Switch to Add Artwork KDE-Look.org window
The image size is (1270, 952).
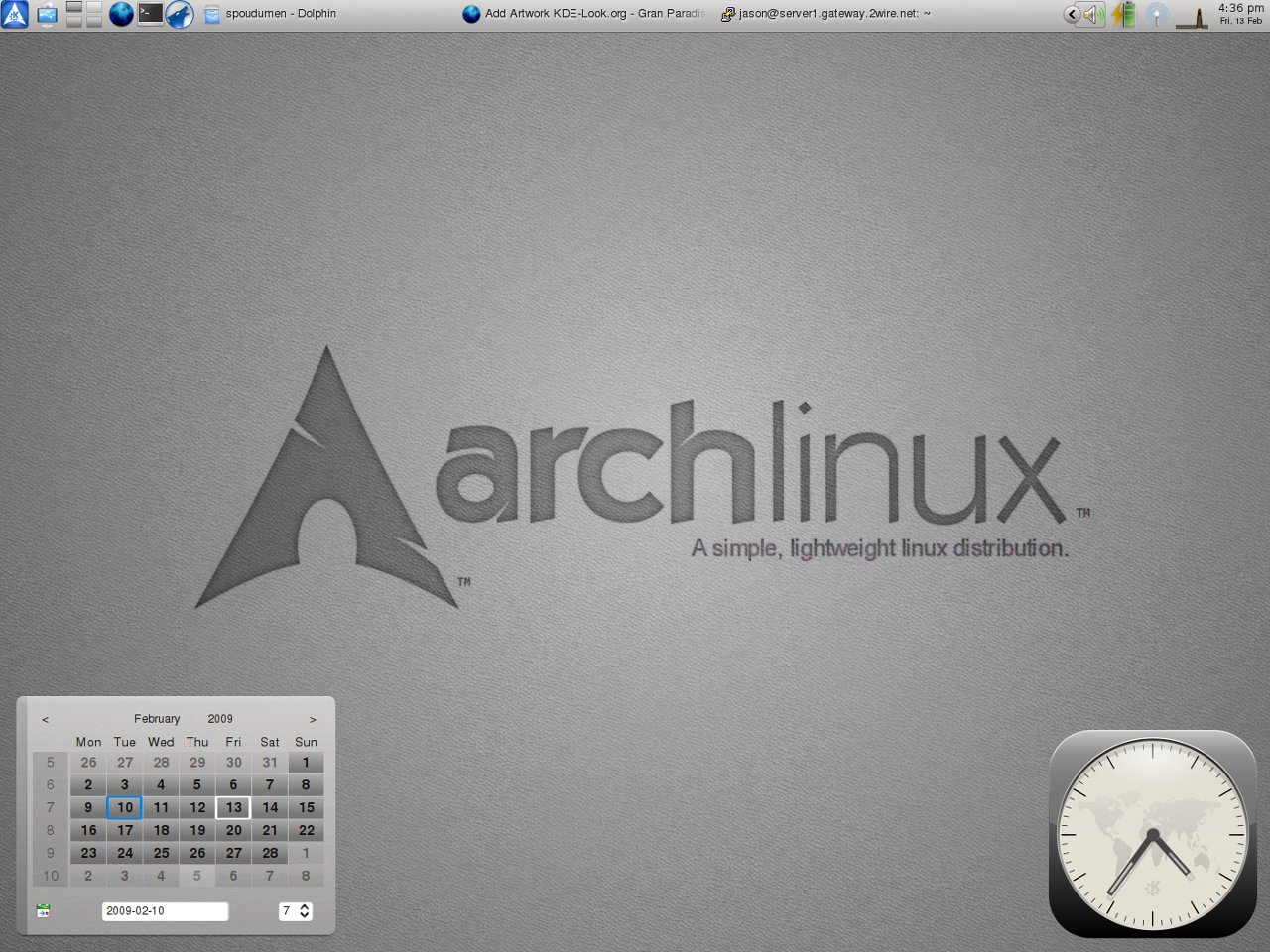pos(584,14)
